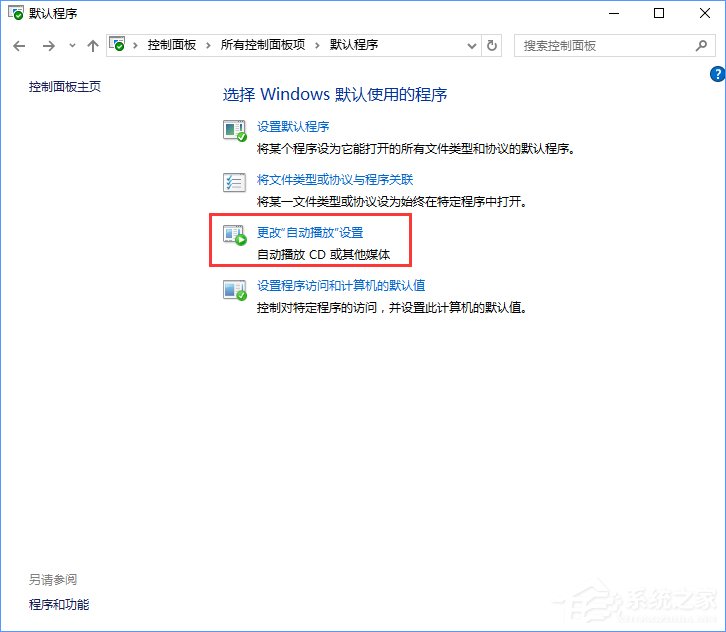Go to 控制面板主页
Image resolution: width=726 pixels, height=632 pixels.
(x=65, y=87)
